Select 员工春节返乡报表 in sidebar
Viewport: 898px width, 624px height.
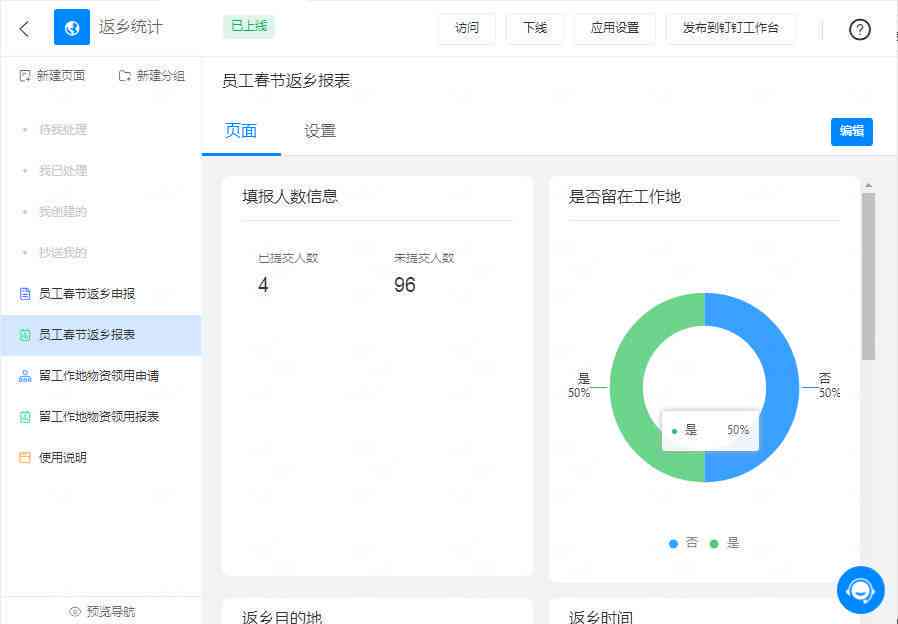pos(101,335)
